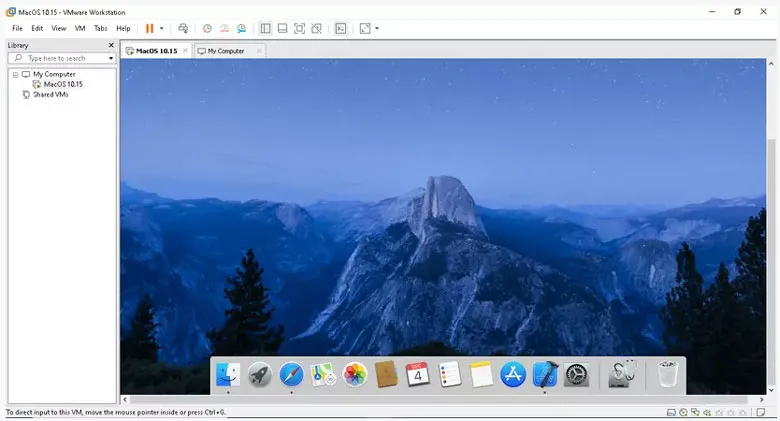
Task: Toggle the thumbnail bar view
Action: (283, 28)
